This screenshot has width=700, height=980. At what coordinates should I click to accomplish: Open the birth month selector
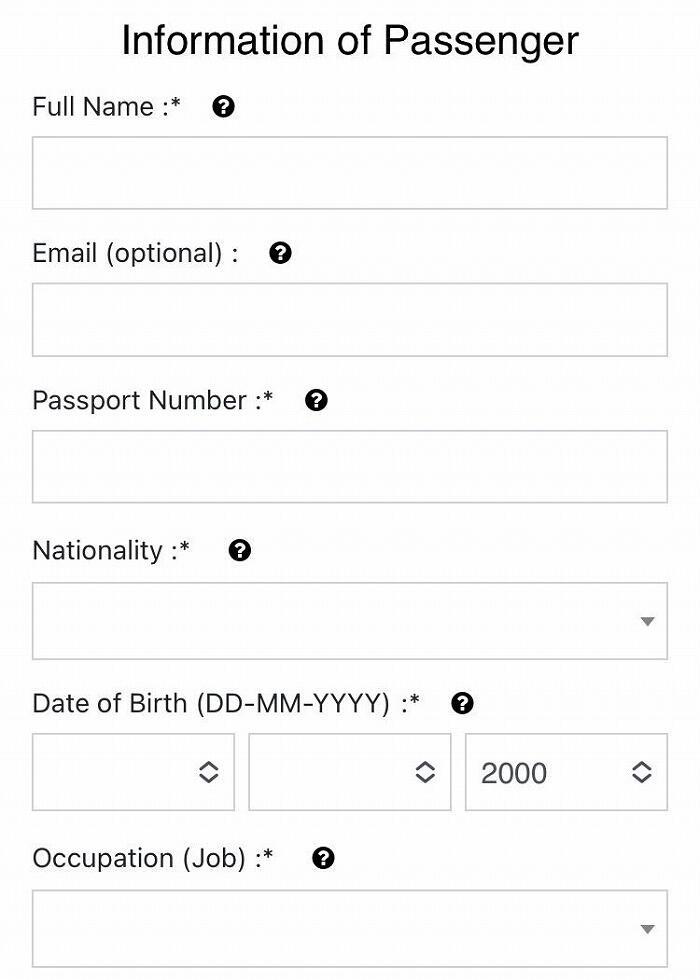[x=350, y=772]
